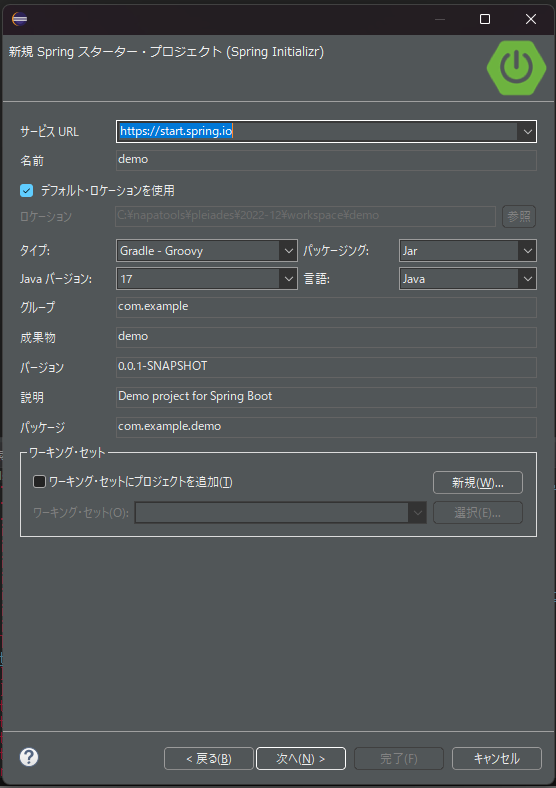This screenshot has height=788, width=556.
Task: Expand the service URL dropdown arrow
Action: (527, 132)
